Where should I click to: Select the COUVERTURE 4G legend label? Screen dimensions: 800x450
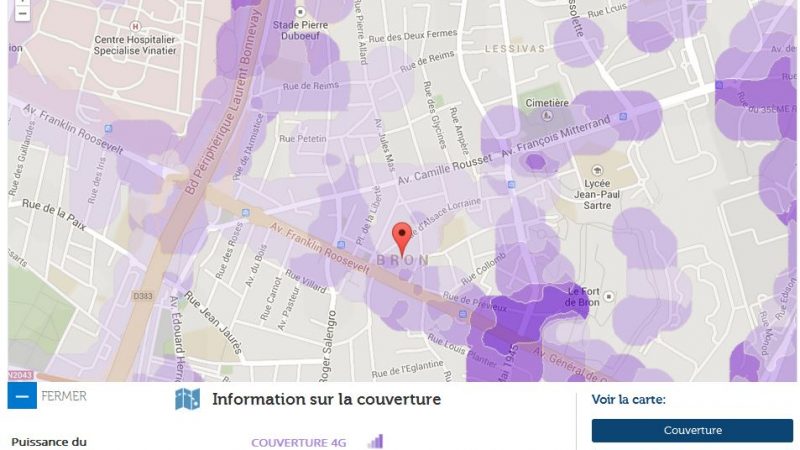[298, 442]
